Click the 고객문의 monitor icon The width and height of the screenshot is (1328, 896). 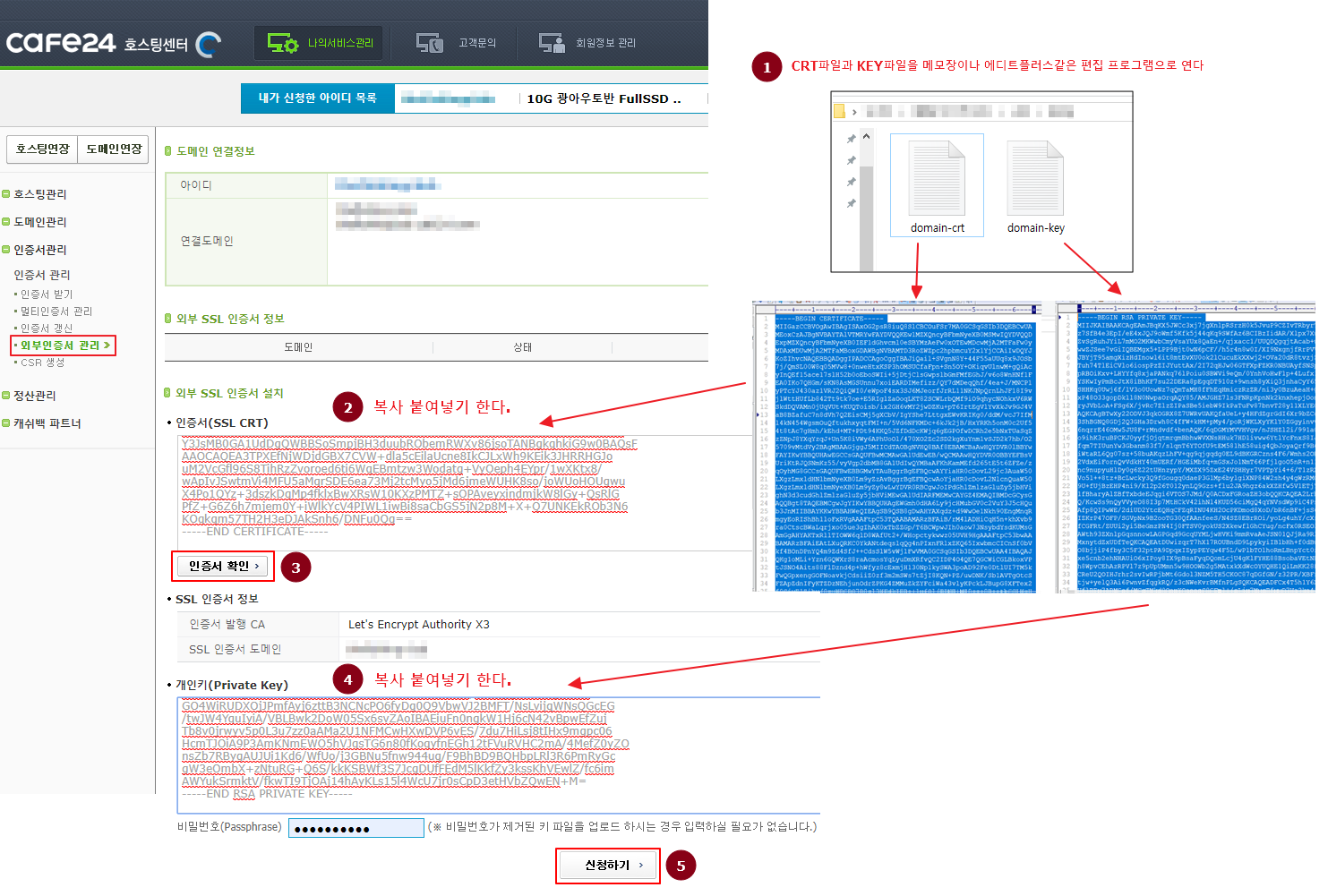(430, 43)
